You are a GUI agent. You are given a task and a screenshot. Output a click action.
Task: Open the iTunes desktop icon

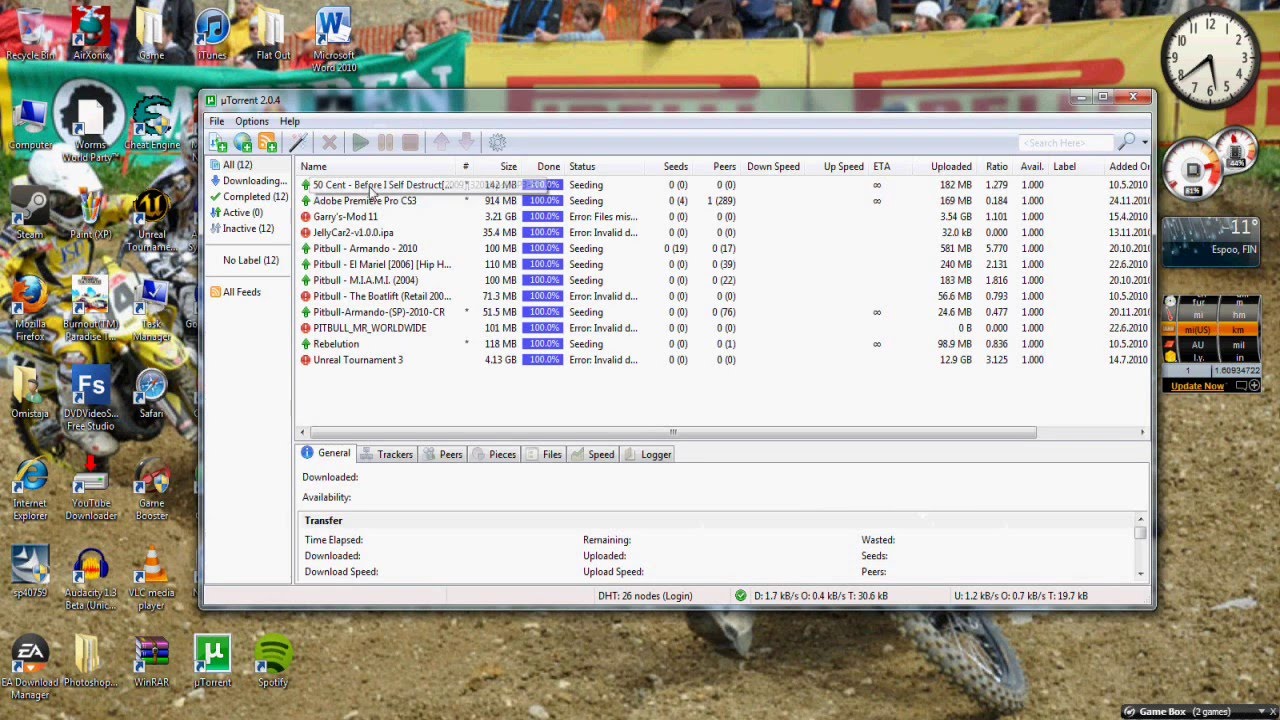[212, 35]
